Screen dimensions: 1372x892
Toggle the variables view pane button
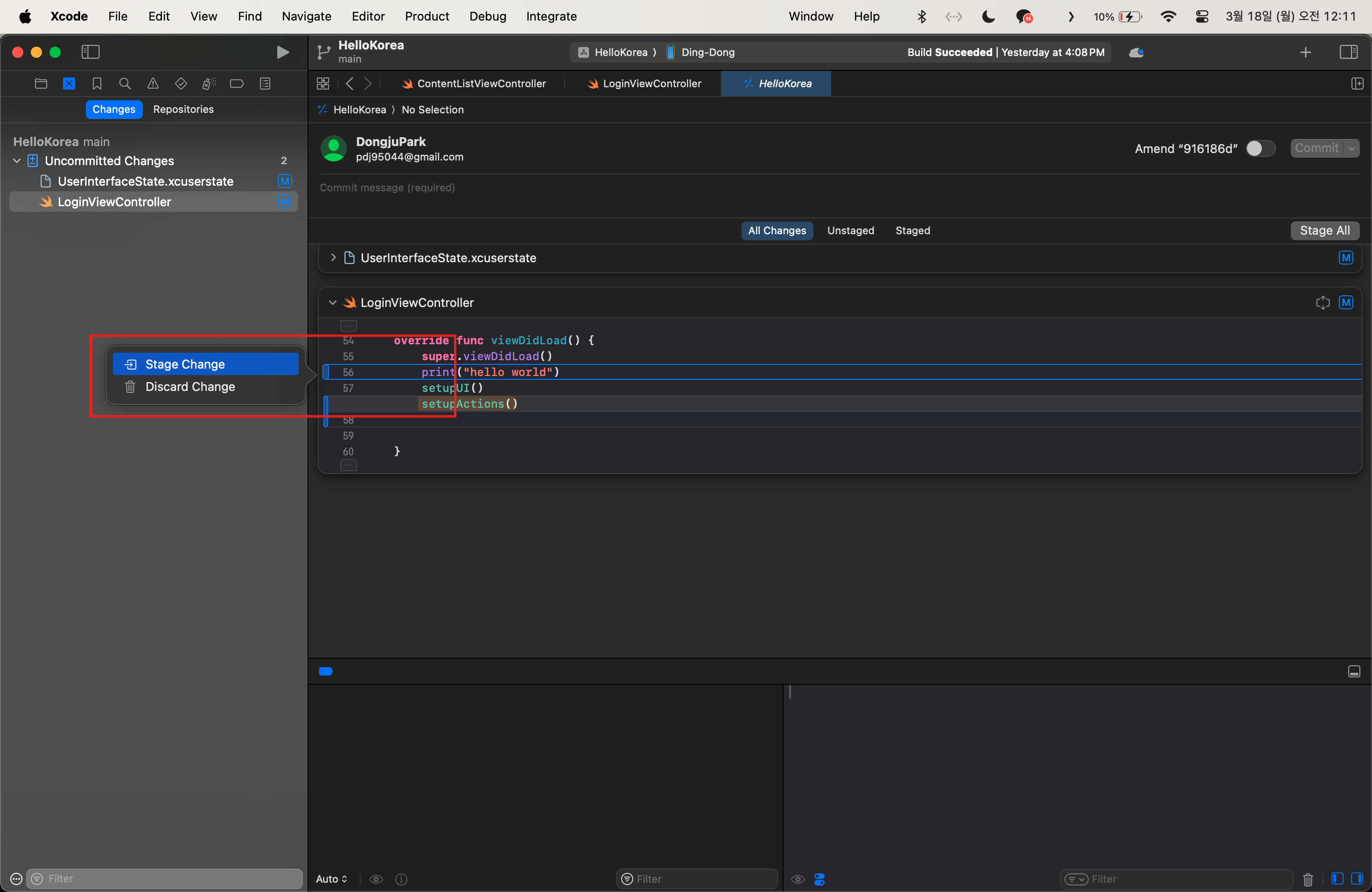coord(1337,879)
